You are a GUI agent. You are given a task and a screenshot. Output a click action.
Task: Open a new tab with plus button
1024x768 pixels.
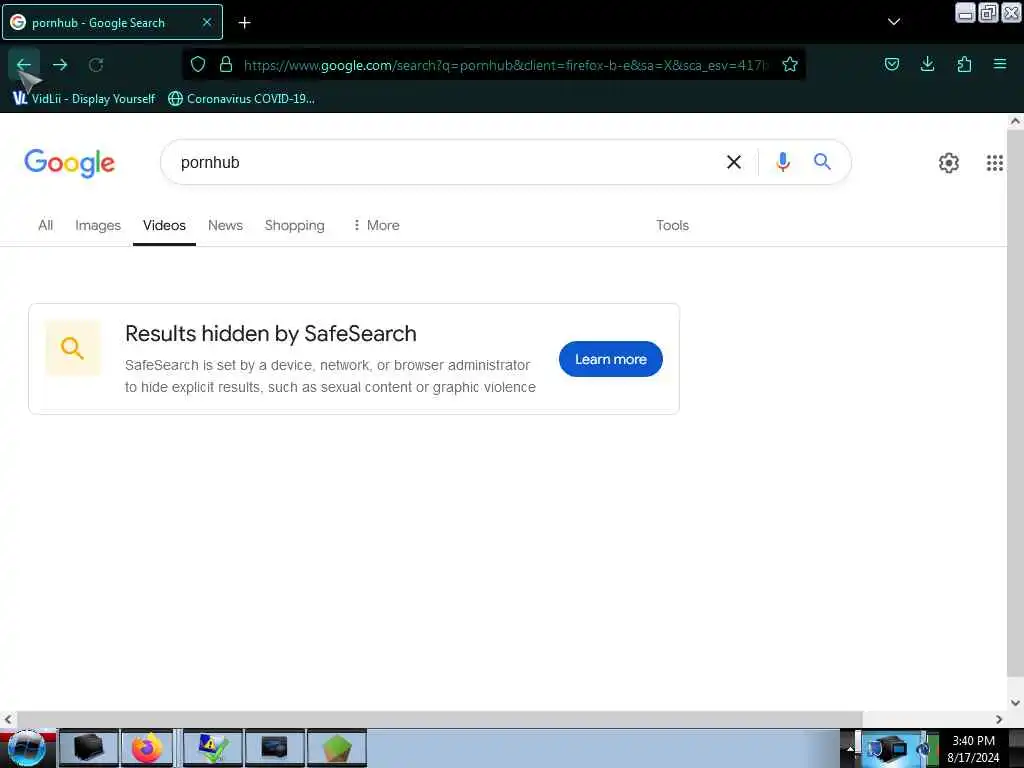pos(244,23)
